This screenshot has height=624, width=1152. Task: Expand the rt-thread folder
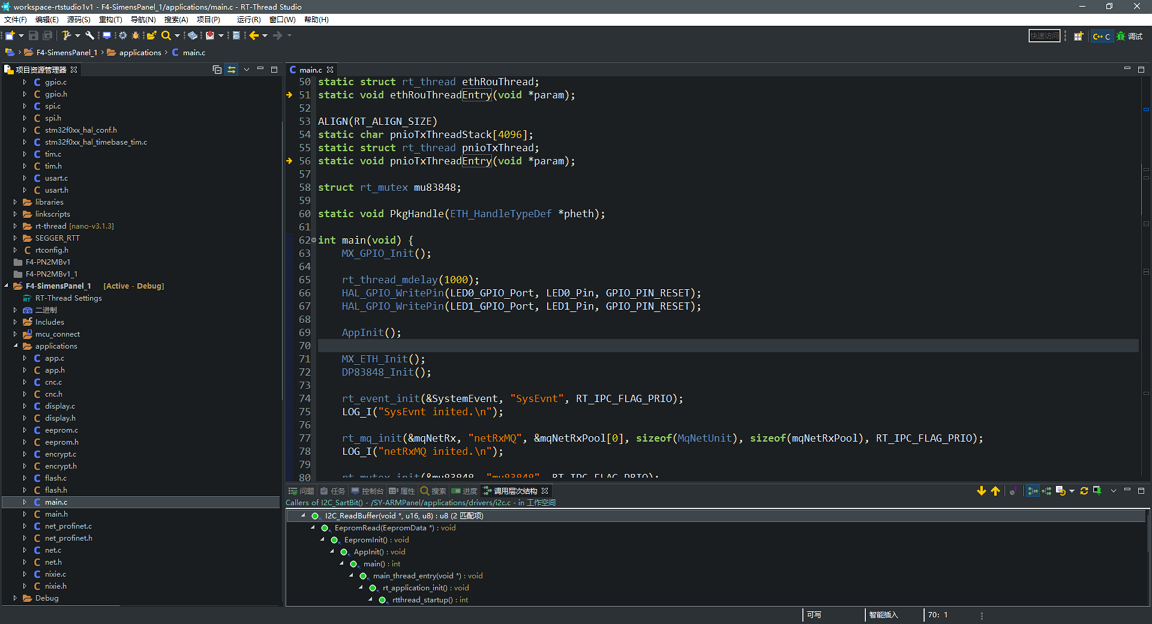(x=15, y=226)
